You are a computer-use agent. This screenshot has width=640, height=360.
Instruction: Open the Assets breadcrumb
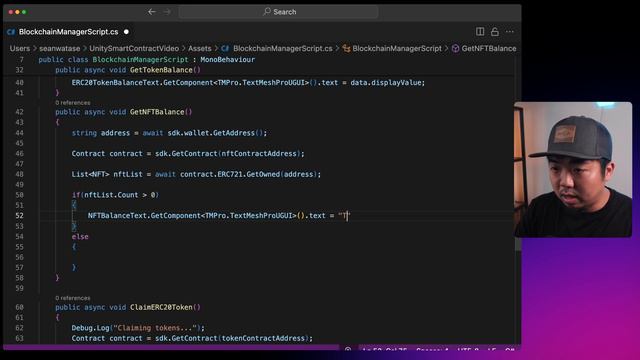click(x=200, y=49)
